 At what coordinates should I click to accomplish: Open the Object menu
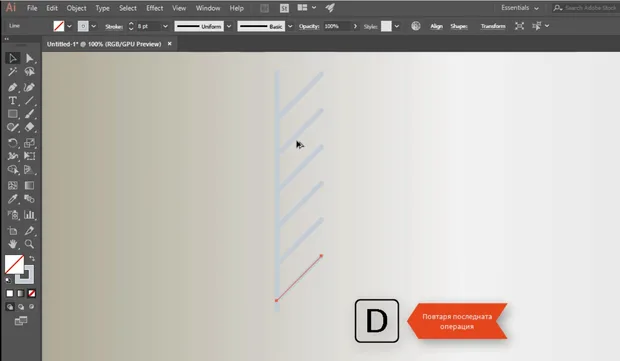(x=76, y=8)
